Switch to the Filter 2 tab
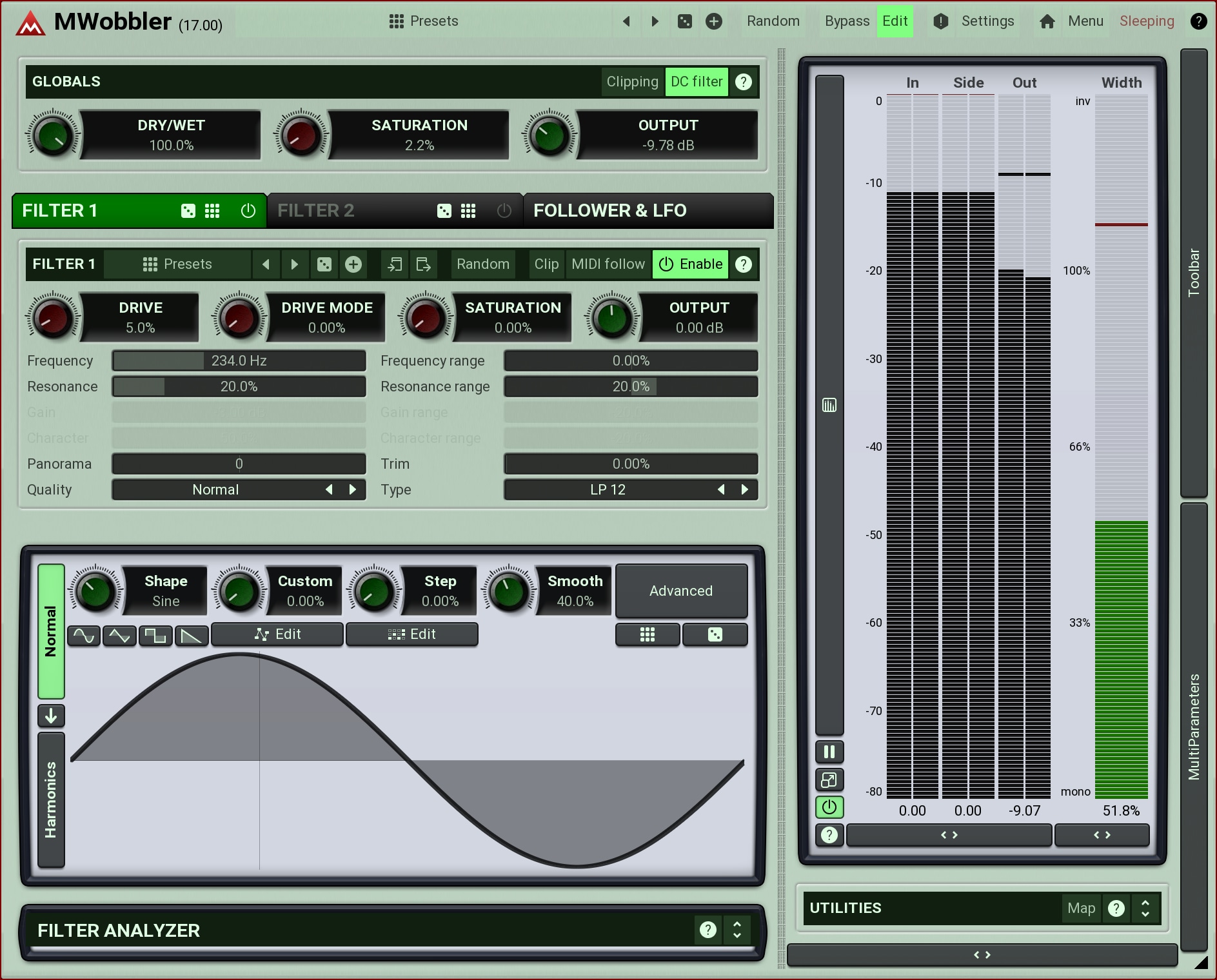1217x980 pixels. pos(316,211)
